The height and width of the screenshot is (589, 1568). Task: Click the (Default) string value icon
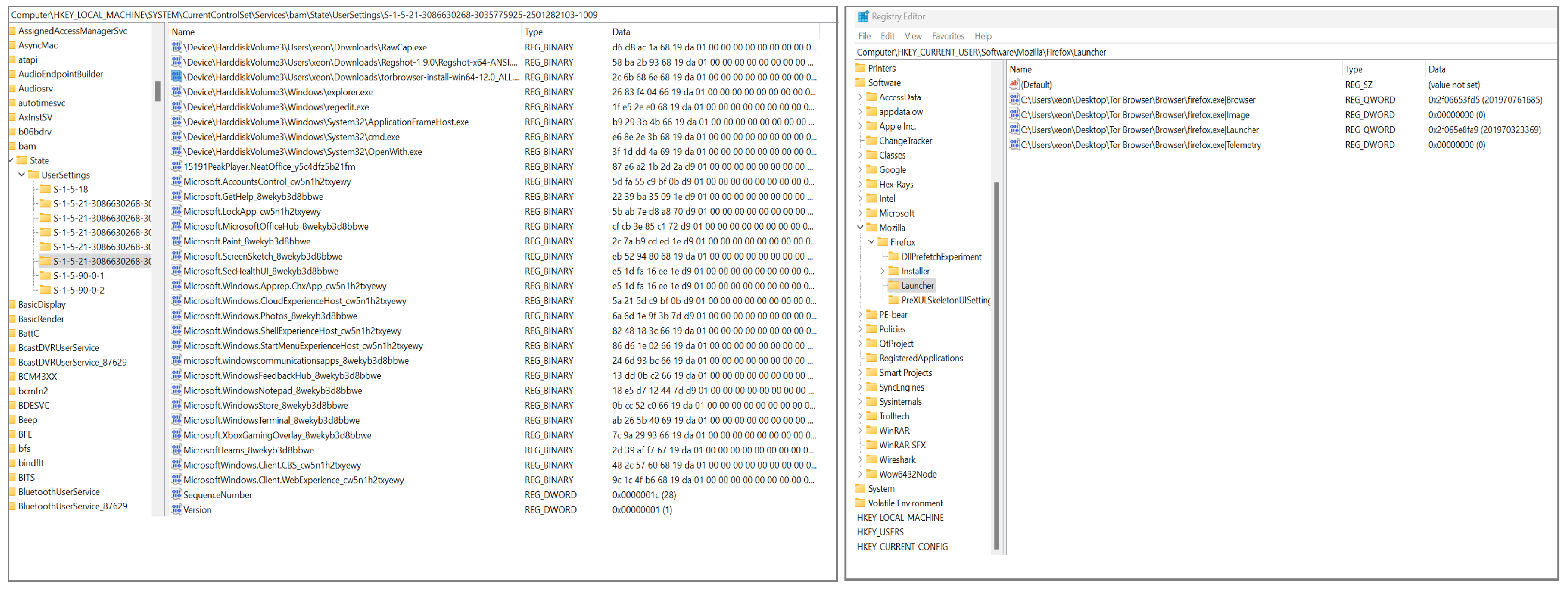(x=1014, y=85)
